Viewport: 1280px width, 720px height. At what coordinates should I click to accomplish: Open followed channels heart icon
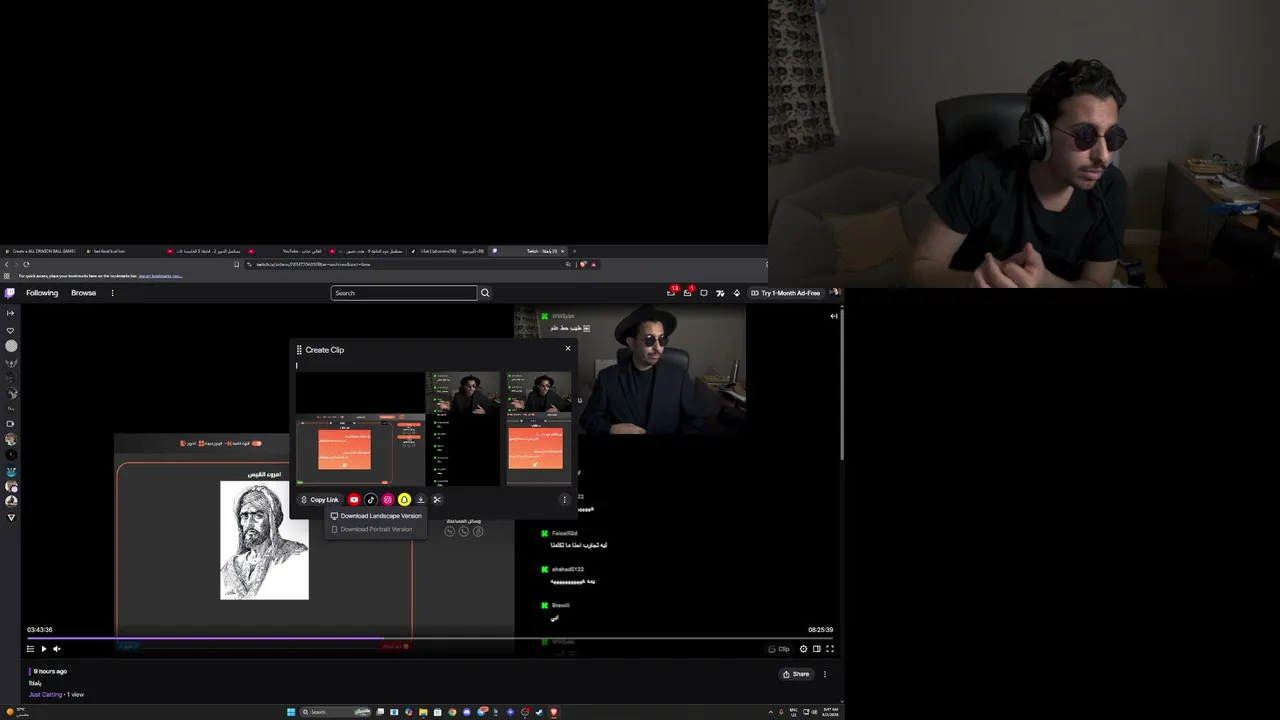click(x=11, y=330)
